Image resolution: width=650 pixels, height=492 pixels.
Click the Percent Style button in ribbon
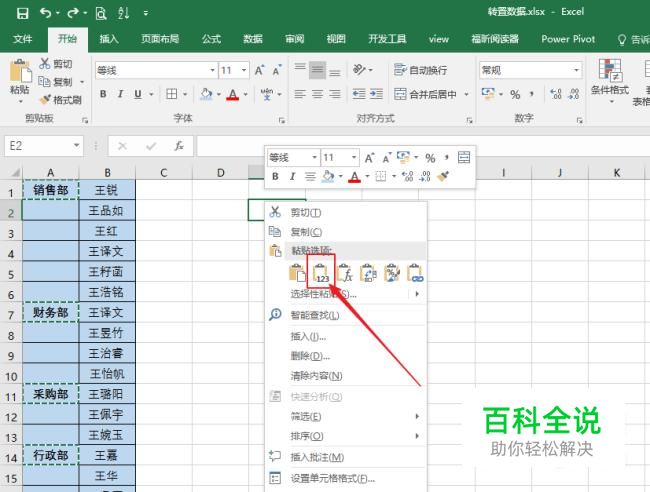tap(515, 95)
